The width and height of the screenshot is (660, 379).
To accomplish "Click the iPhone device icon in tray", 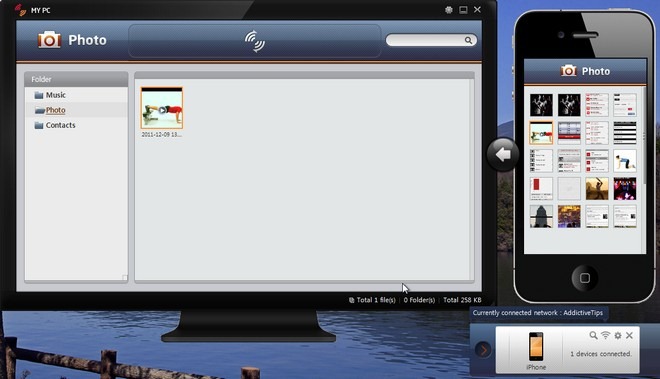I will click(536, 346).
